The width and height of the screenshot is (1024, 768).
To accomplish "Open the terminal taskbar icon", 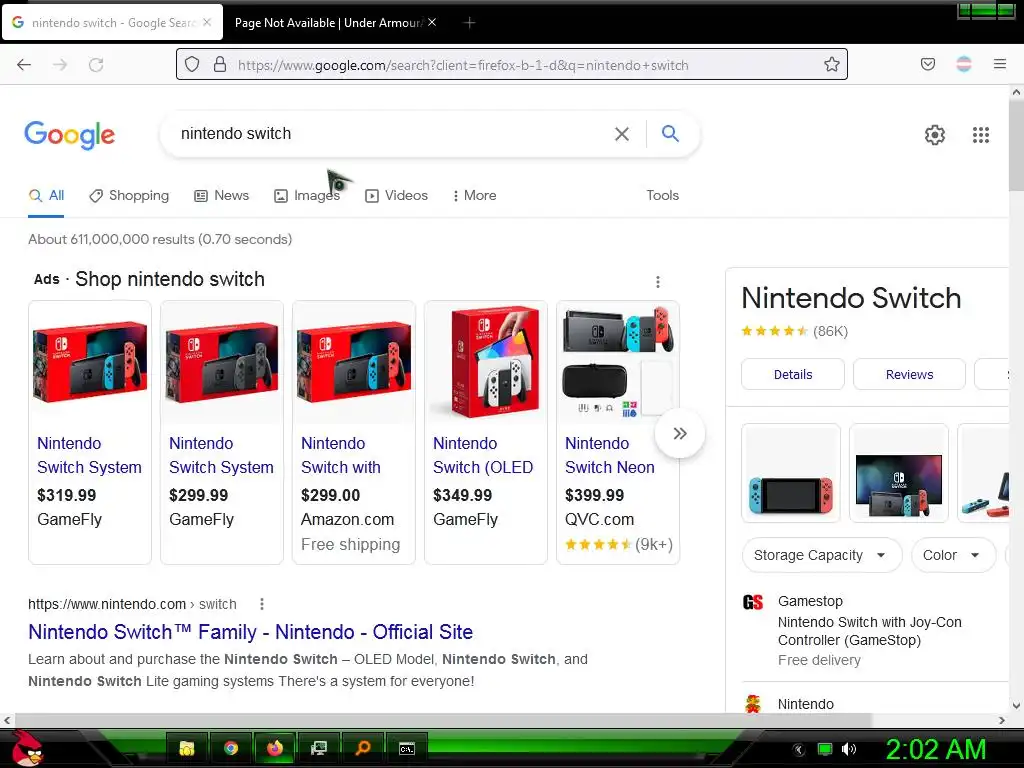I will coord(407,748).
